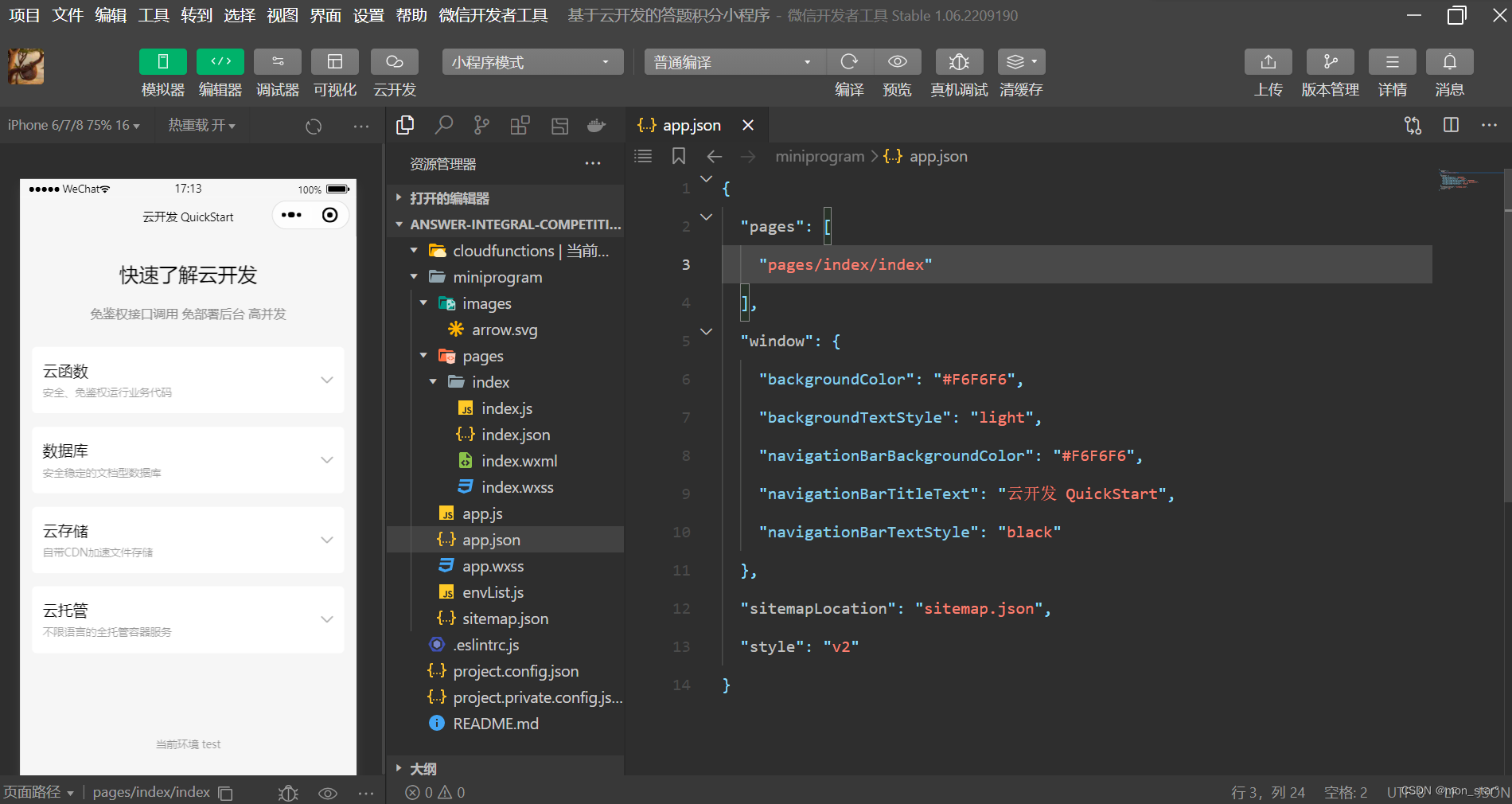Toggle the Debugger panel button
1512x804 pixels.
coord(278,62)
